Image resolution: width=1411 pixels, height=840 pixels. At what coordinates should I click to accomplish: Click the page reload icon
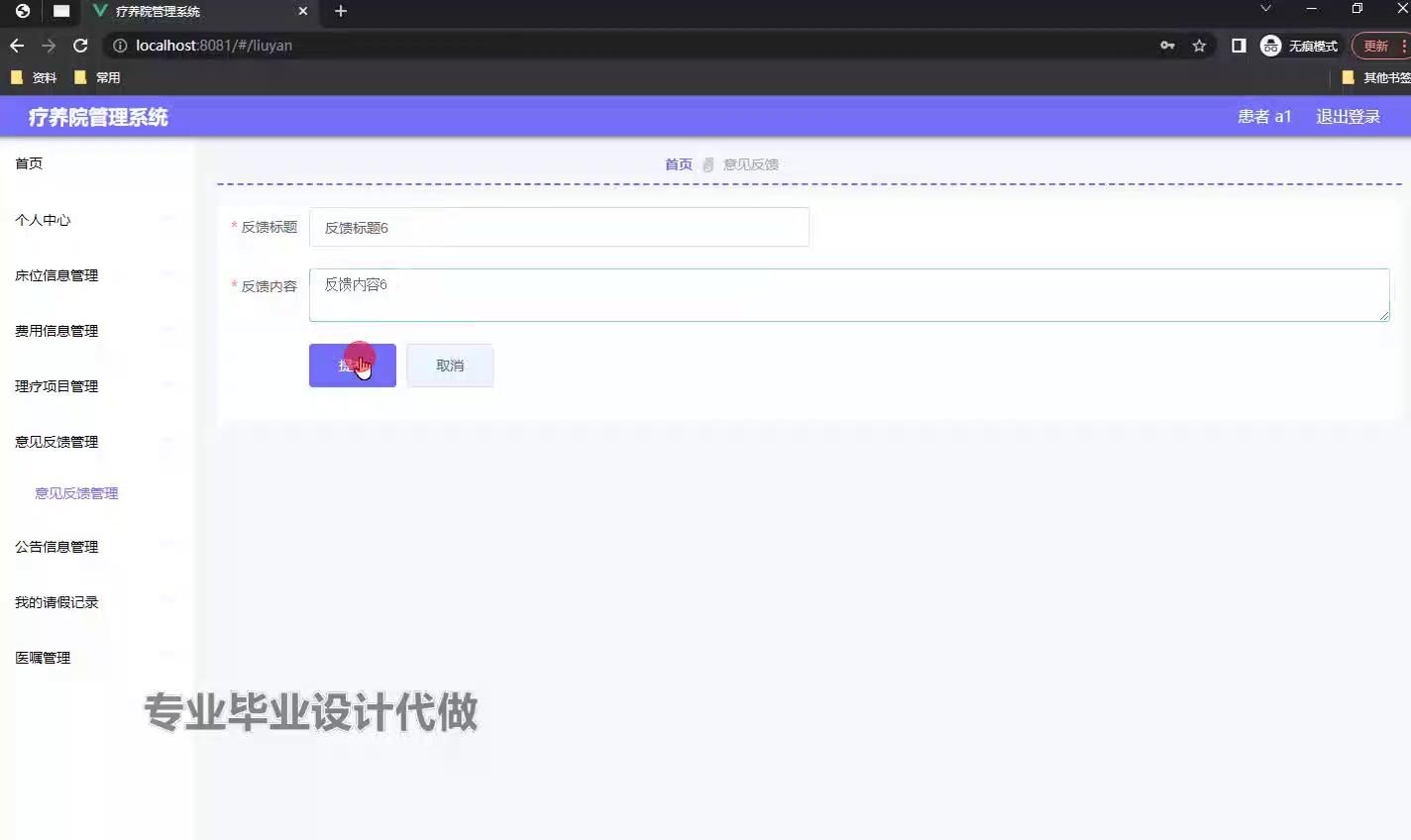tap(81, 45)
